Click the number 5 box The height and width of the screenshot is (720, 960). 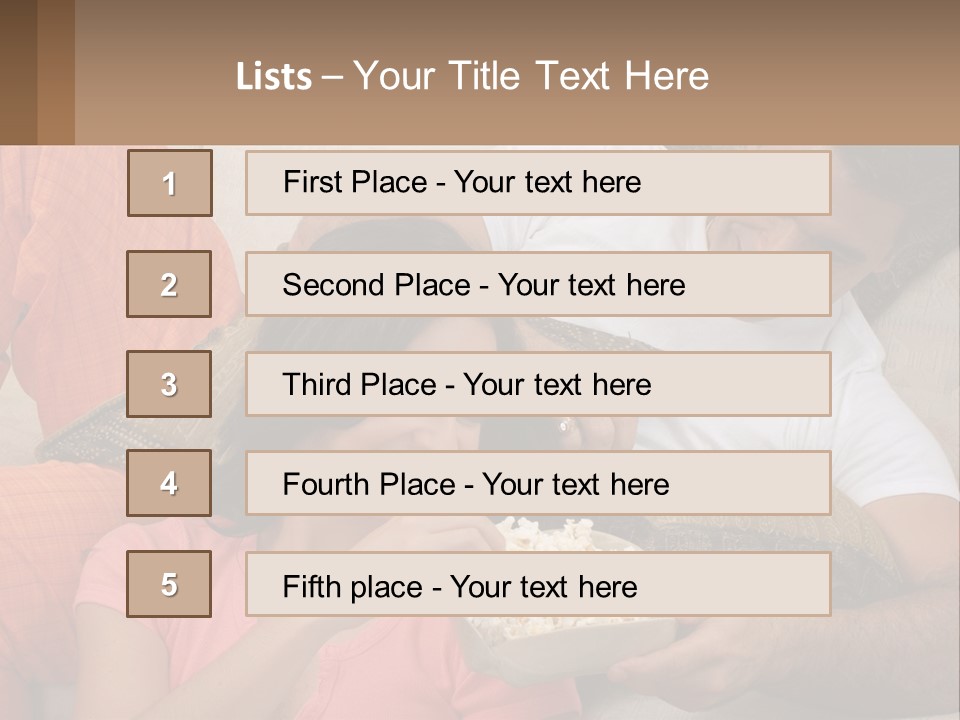(169, 584)
